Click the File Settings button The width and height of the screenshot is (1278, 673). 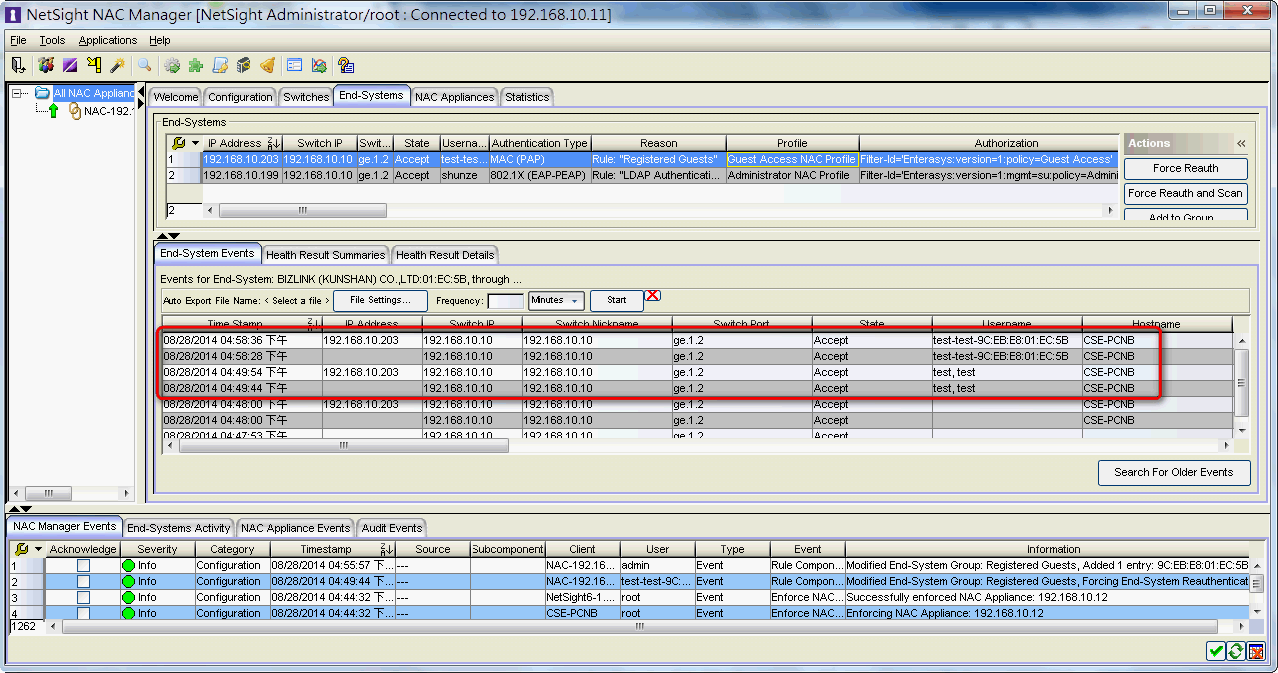pyautogui.click(x=380, y=300)
